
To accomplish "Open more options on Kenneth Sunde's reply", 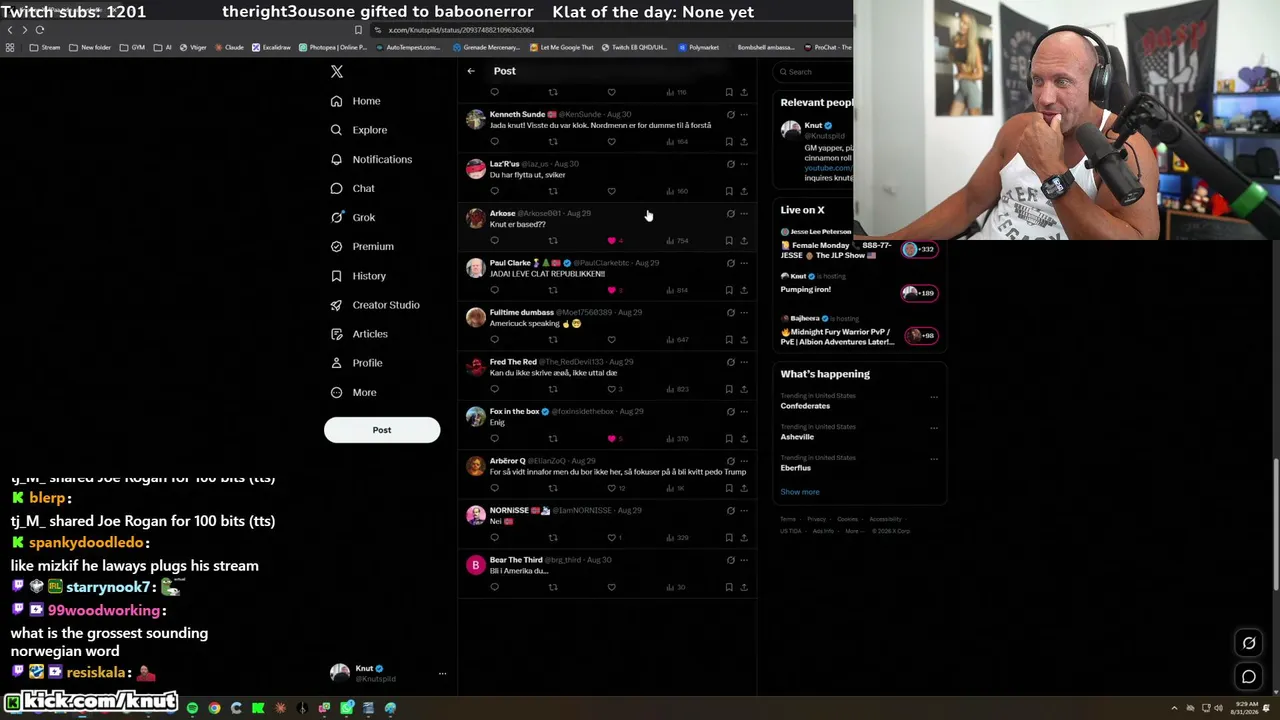I will pyautogui.click(x=744, y=114).
